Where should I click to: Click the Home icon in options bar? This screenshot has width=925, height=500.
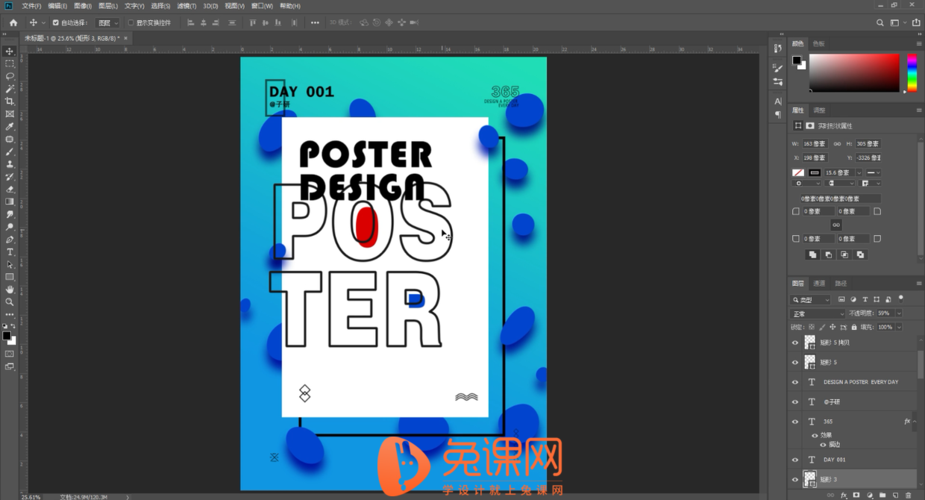tap(13, 22)
